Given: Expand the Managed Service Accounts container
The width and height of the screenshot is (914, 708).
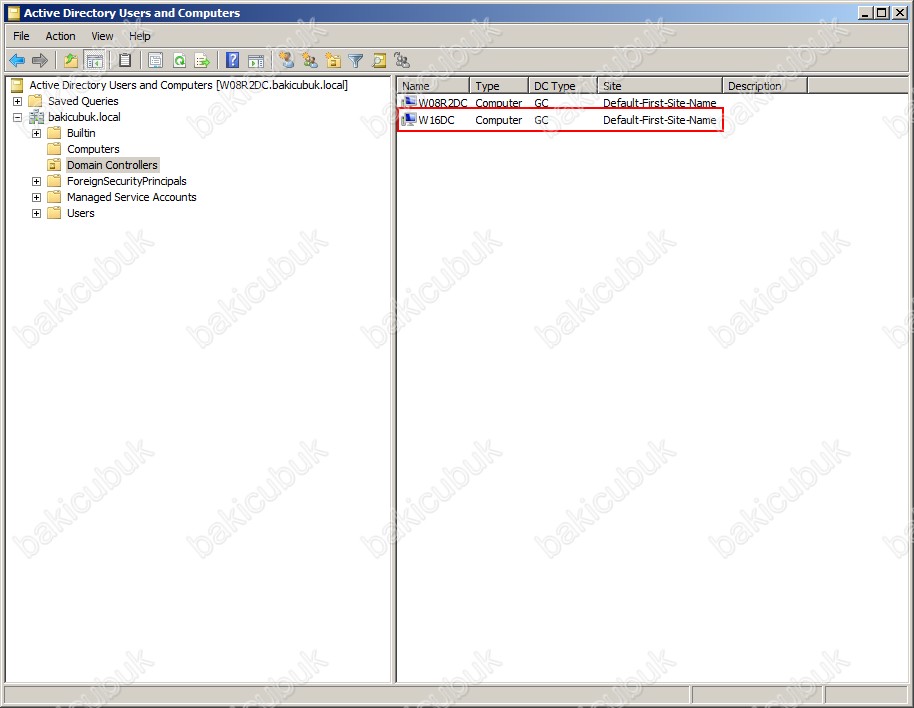Looking at the screenshot, I should pos(36,198).
